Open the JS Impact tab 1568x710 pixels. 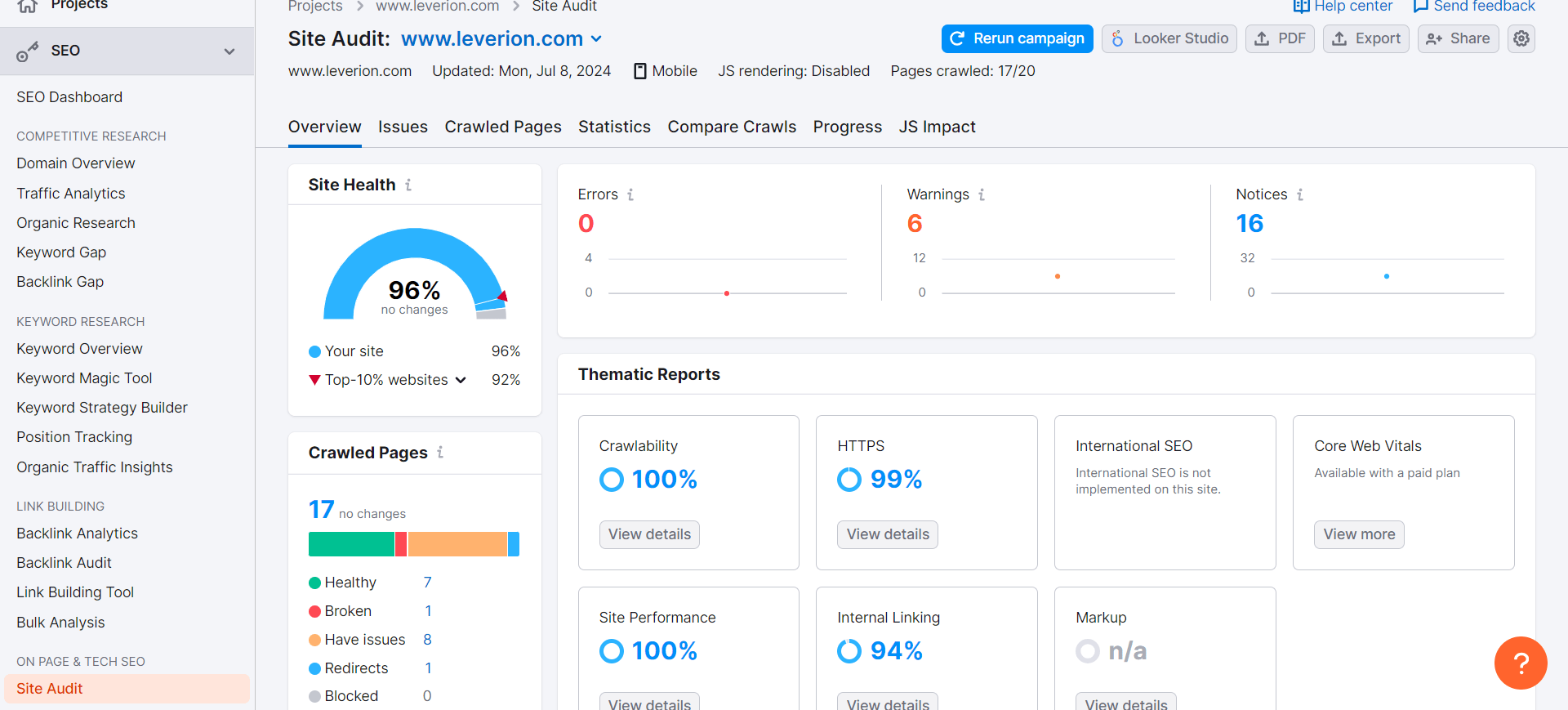pyautogui.click(x=937, y=127)
